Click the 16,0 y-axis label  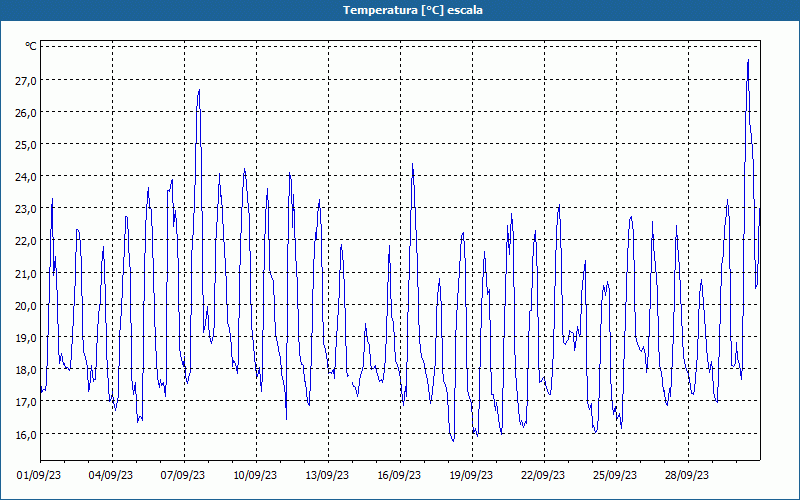pos(26,434)
